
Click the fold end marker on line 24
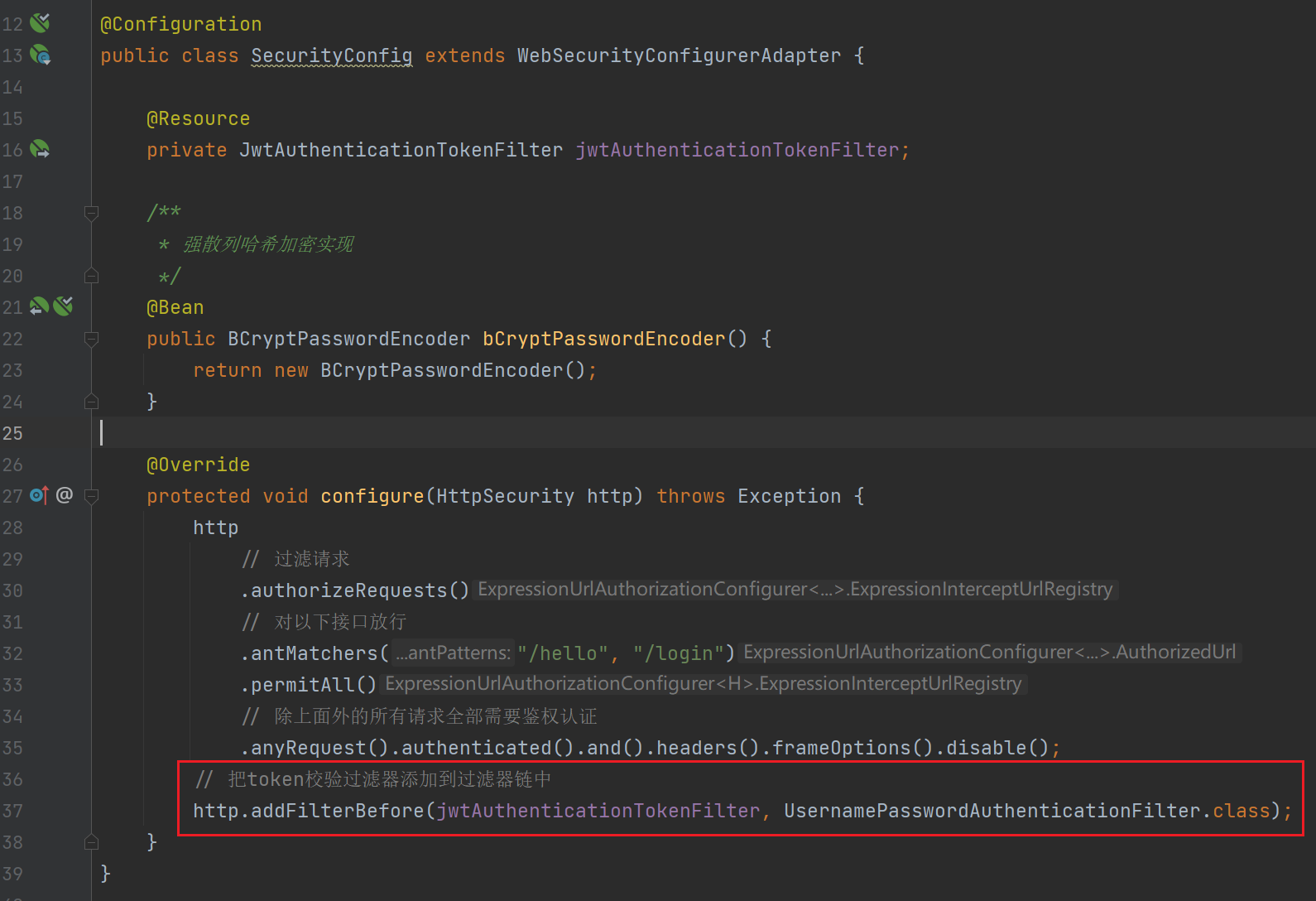click(x=92, y=402)
